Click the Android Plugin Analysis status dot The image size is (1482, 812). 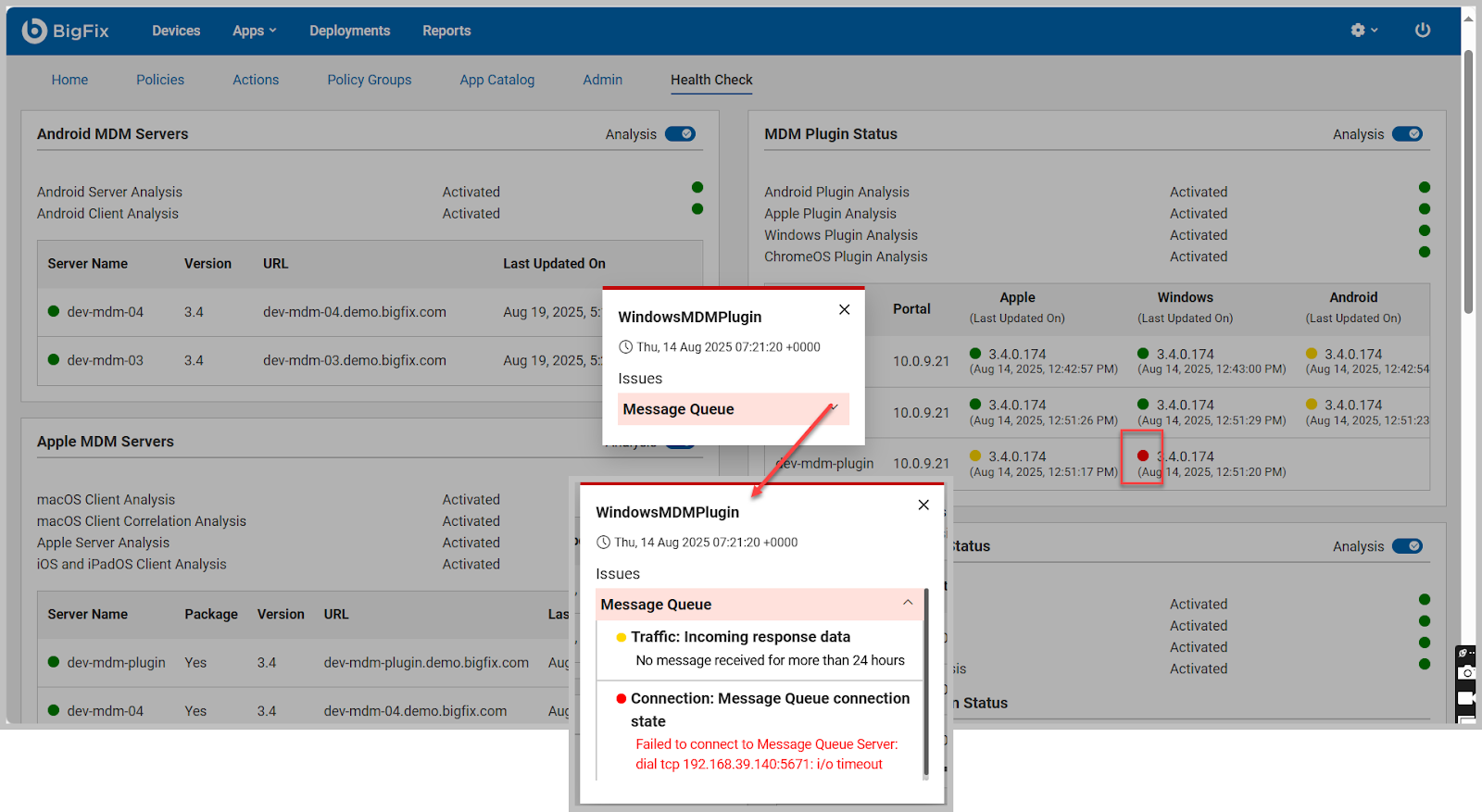(1425, 187)
